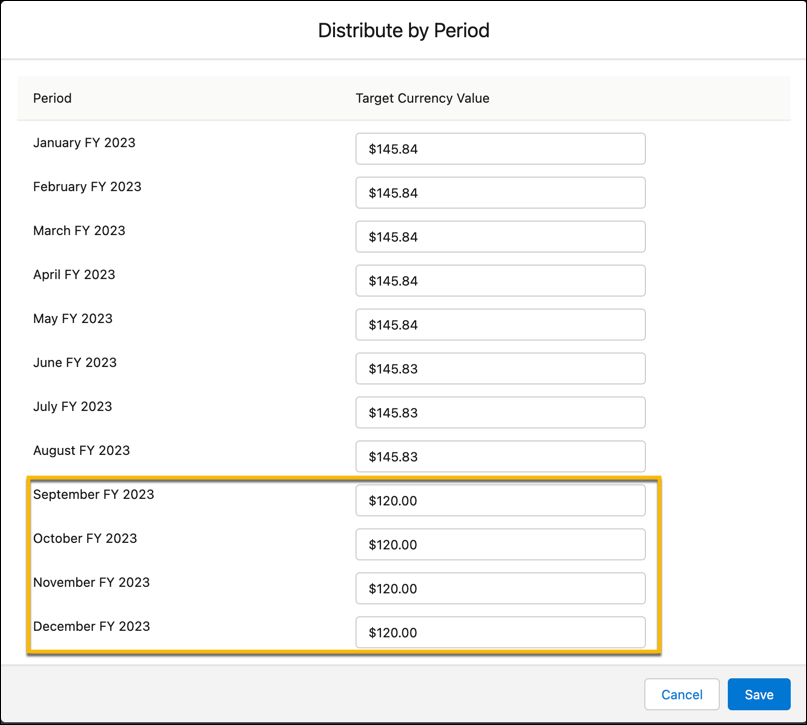Click the September FY 2023 value input
The height and width of the screenshot is (725, 807).
[x=500, y=500]
